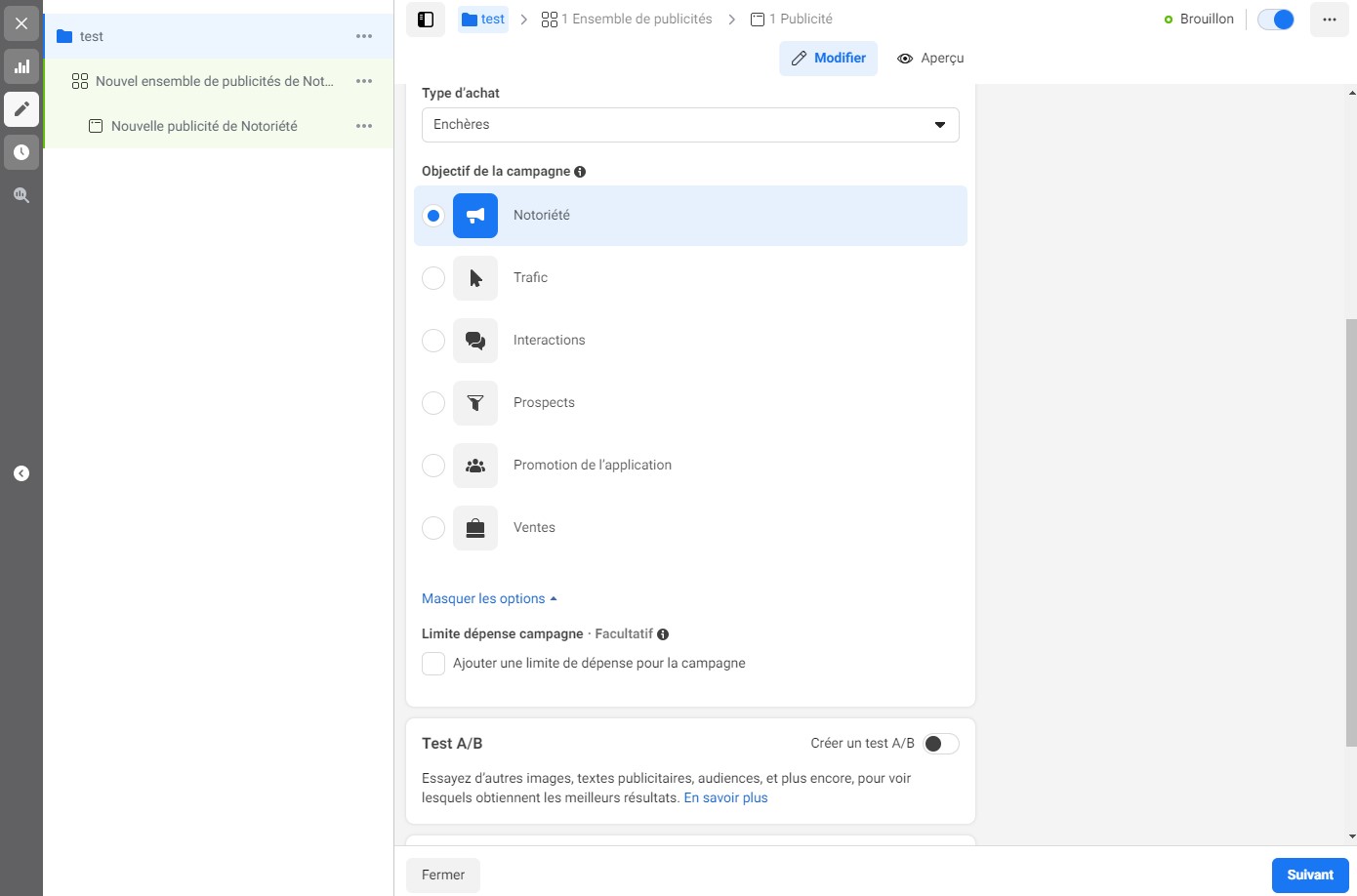Click the scrollbar up arrow
Screen dimensions: 1357x896
pos(1351,93)
